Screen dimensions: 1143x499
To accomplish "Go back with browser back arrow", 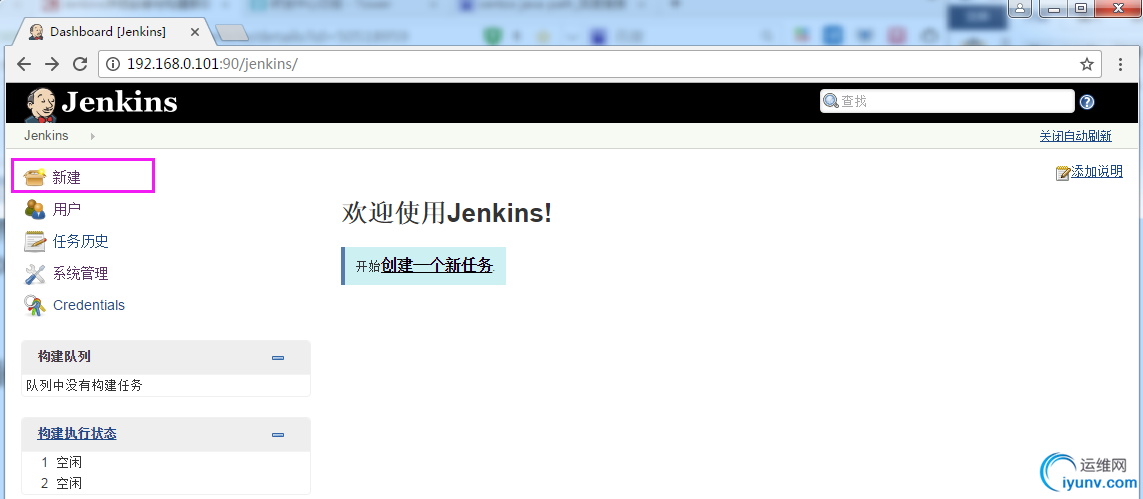I will click(24, 64).
